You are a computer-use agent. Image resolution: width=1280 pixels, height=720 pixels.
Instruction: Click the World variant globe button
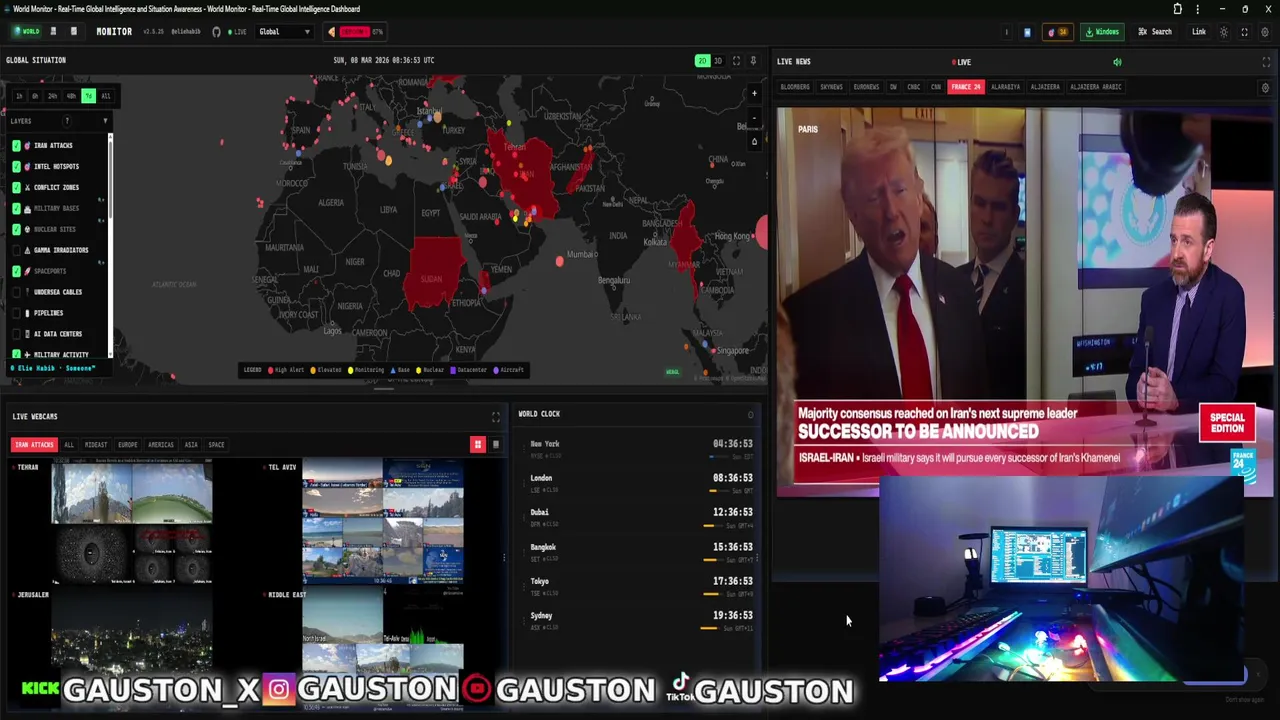tap(27, 32)
